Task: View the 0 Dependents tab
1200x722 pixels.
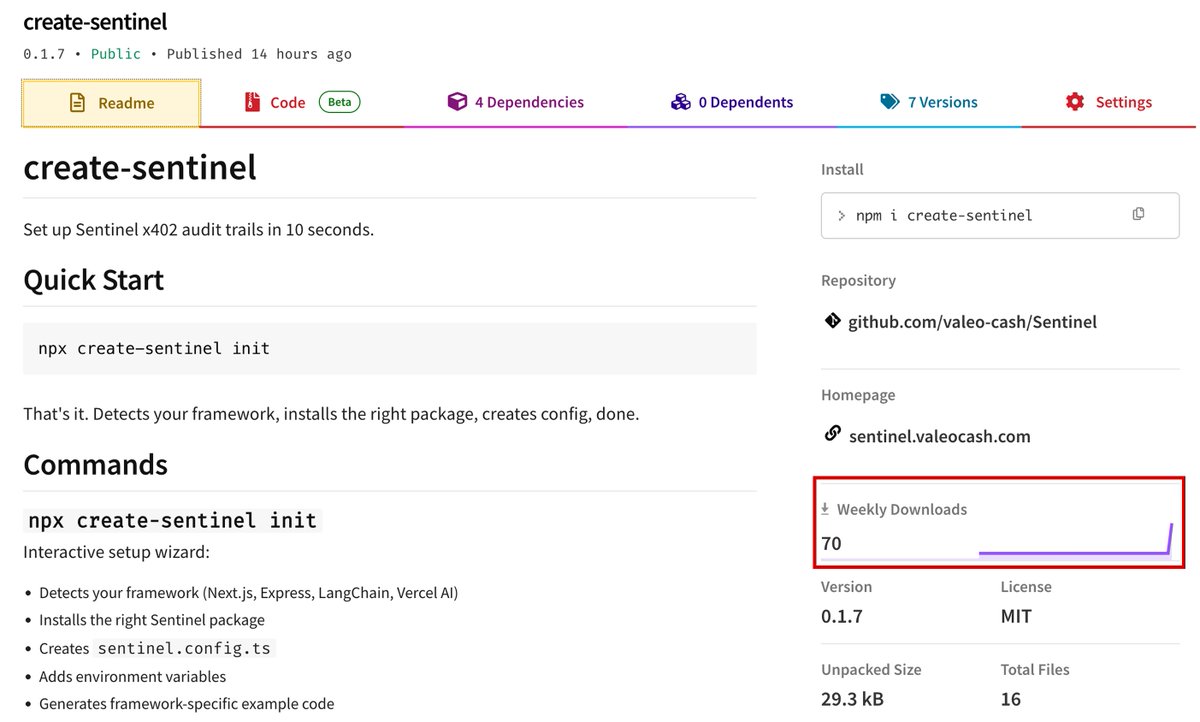Action: coord(732,102)
